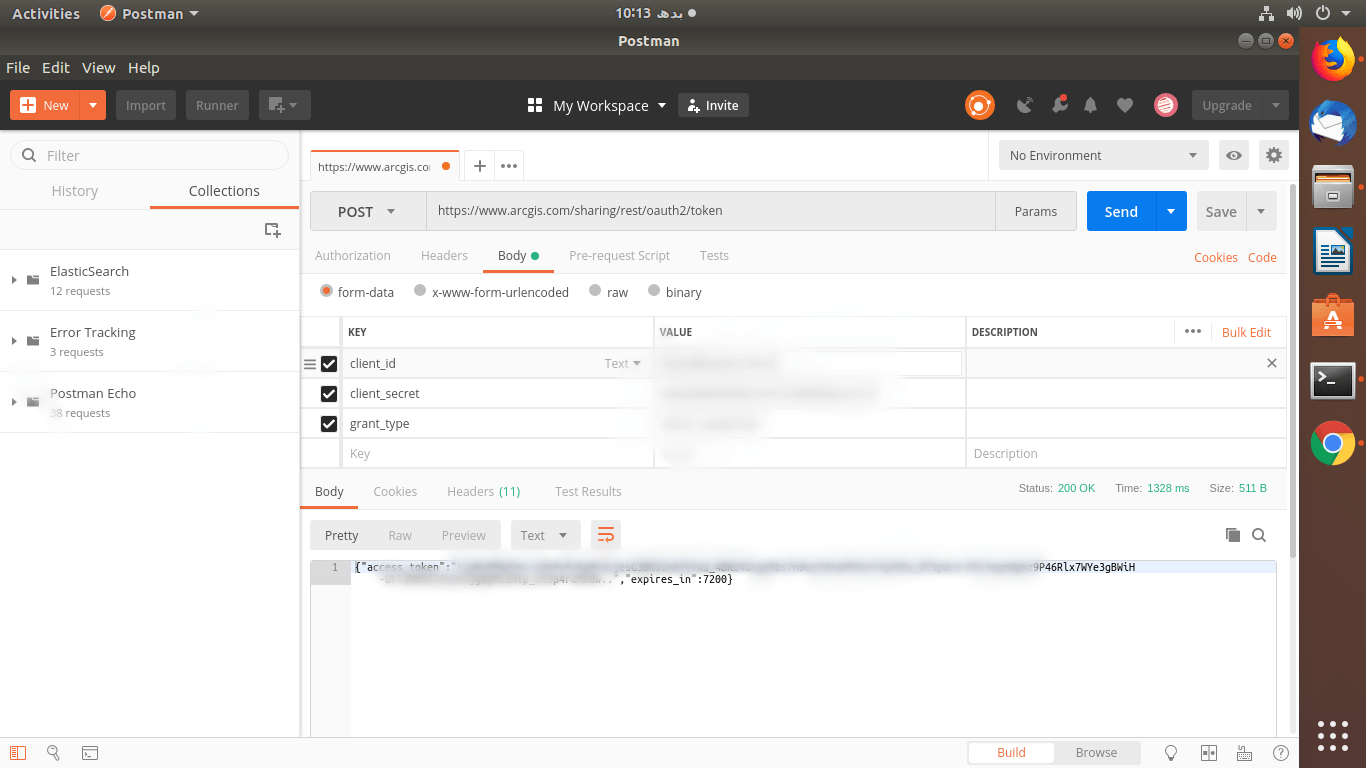Open the interceptor satellite icon

1025,105
